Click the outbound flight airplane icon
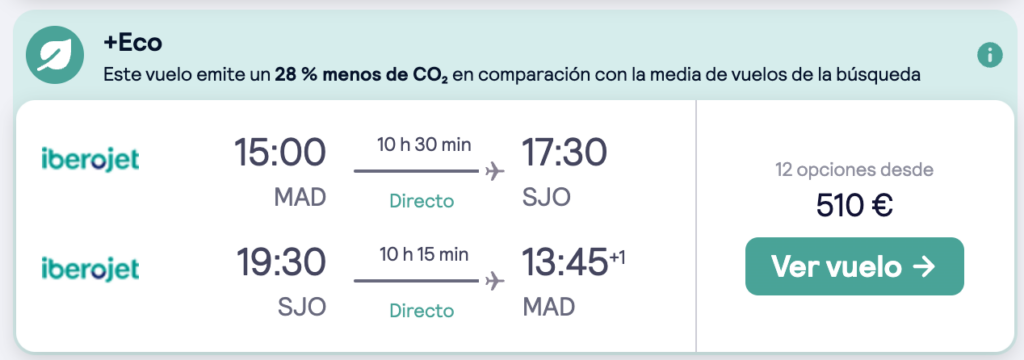Screen dimensions: 1024x360 pyautogui.click(x=495, y=172)
